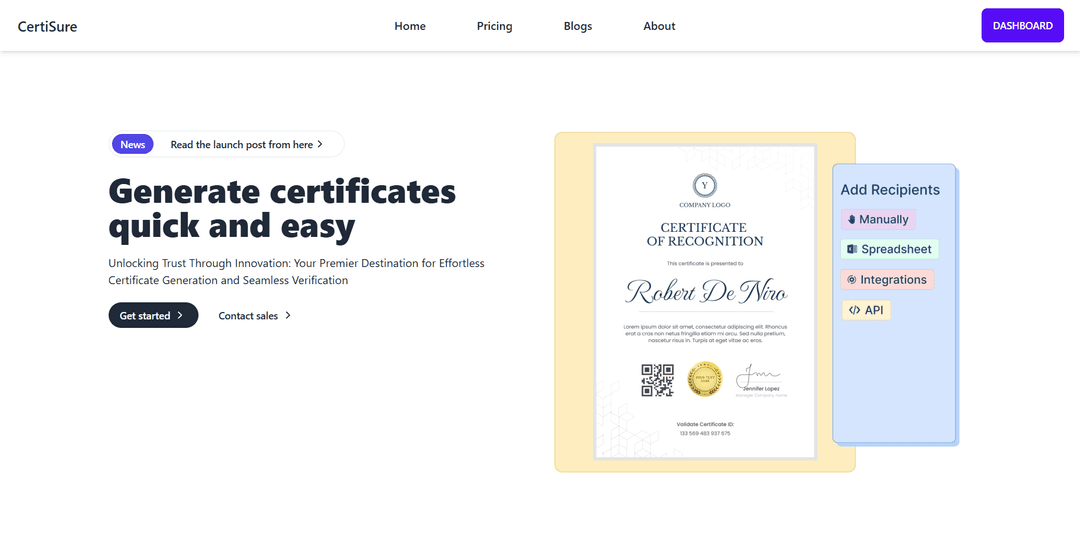Click the Robert De Niro name on the certificate
Viewport: 1080px width, 533px height.
705,292
